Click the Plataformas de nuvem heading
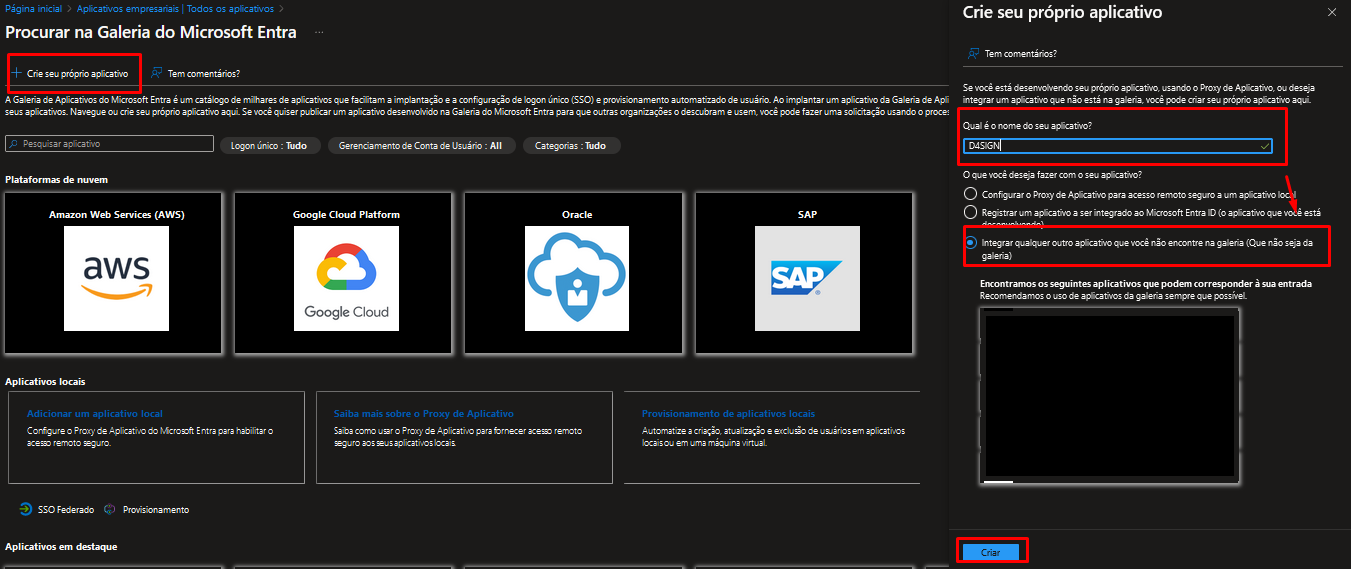The width and height of the screenshot is (1351, 569). point(56,179)
